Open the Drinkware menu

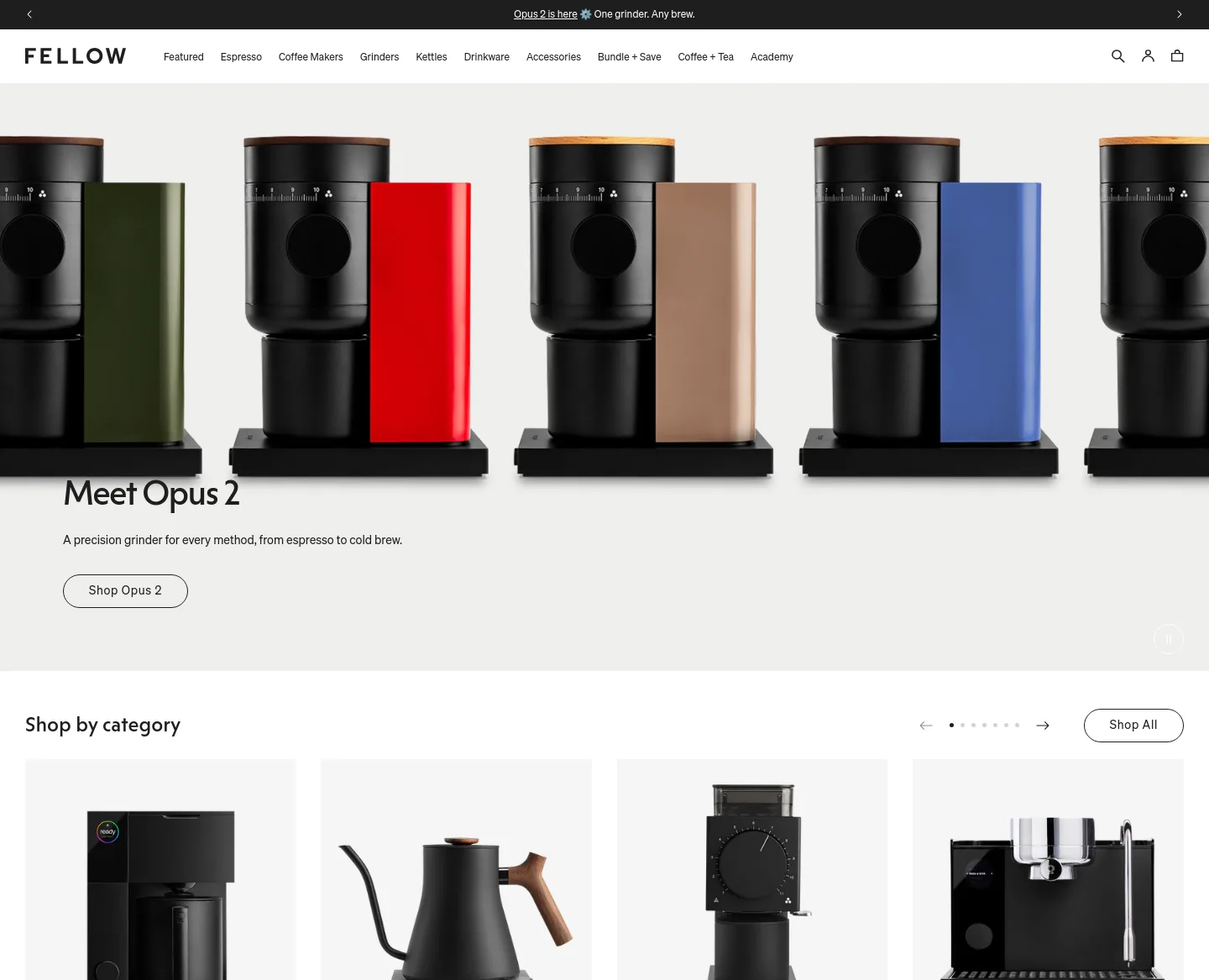(x=487, y=57)
